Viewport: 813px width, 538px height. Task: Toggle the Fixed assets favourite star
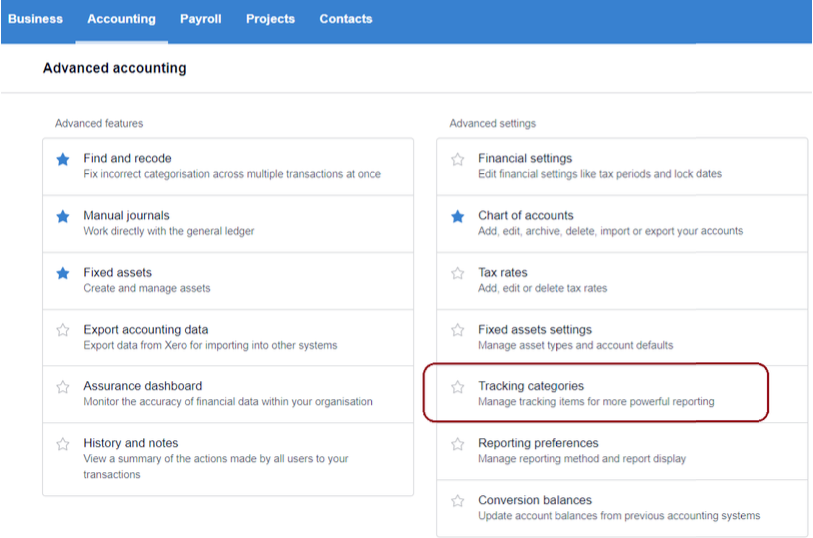63,273
